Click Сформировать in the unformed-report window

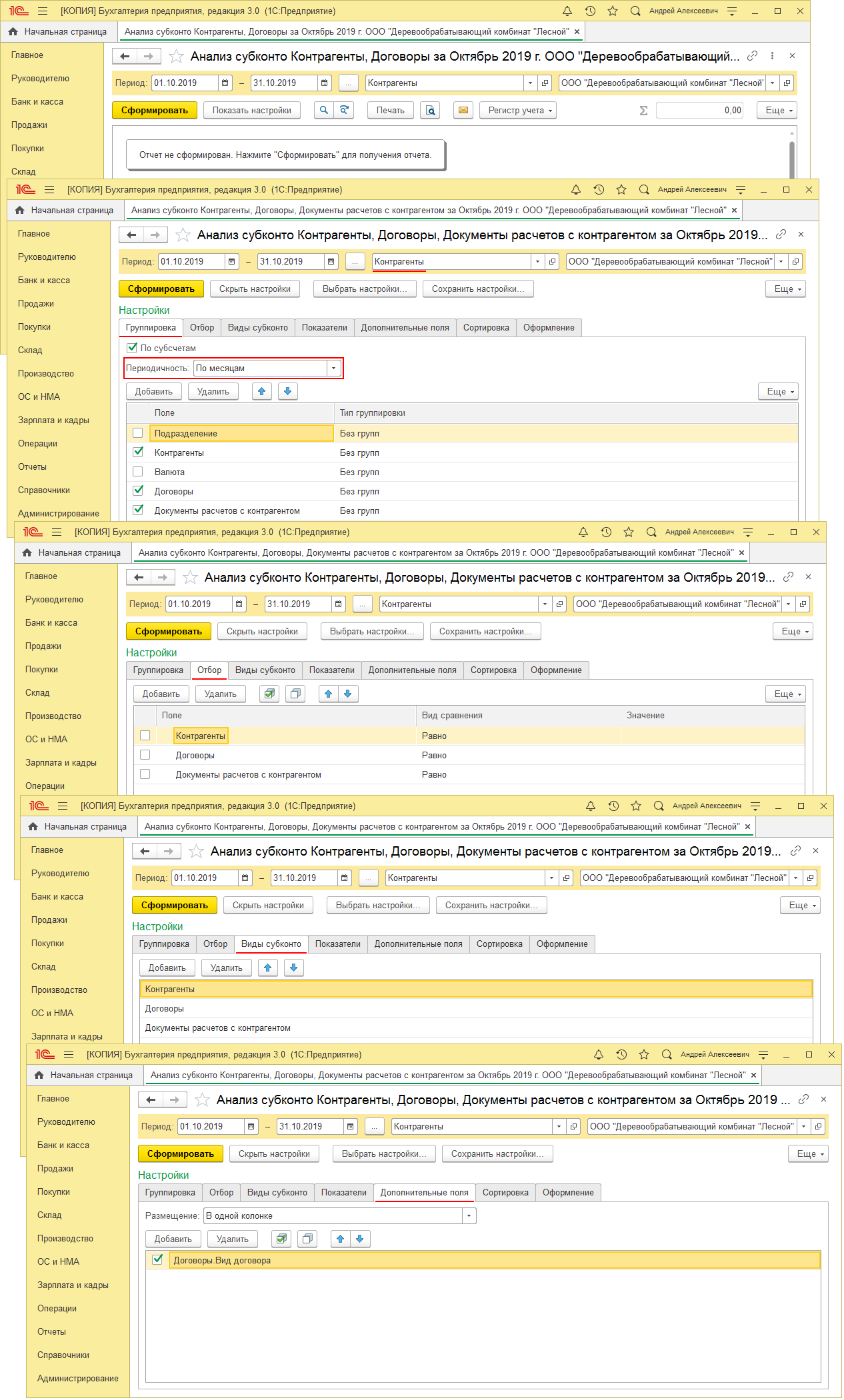[x=155, y=111]
